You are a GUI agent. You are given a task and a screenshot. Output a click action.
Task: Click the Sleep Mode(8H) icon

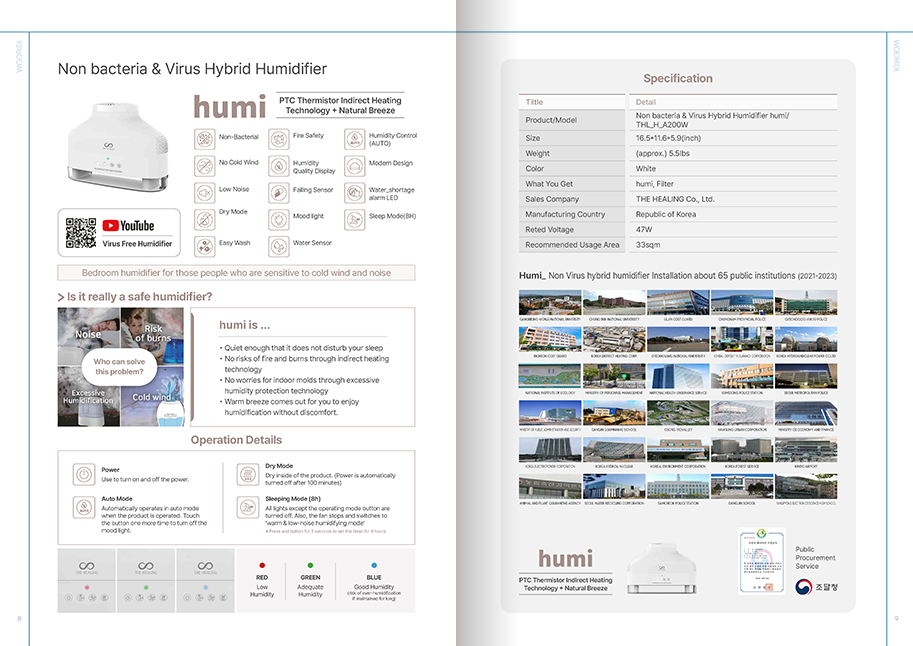coord(354,216)
